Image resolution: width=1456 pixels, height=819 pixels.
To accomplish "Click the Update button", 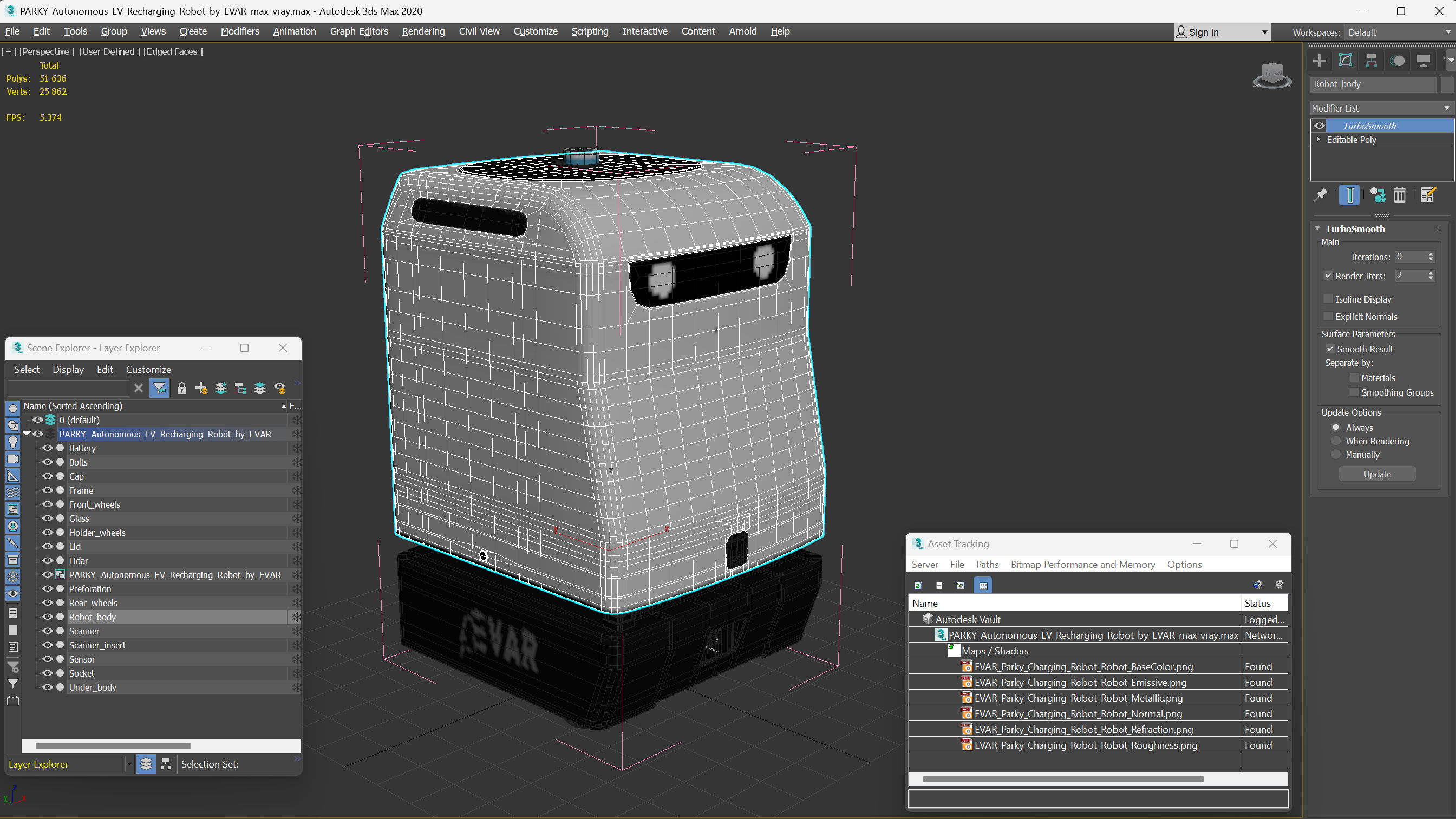I will [x=1377, y=474].
